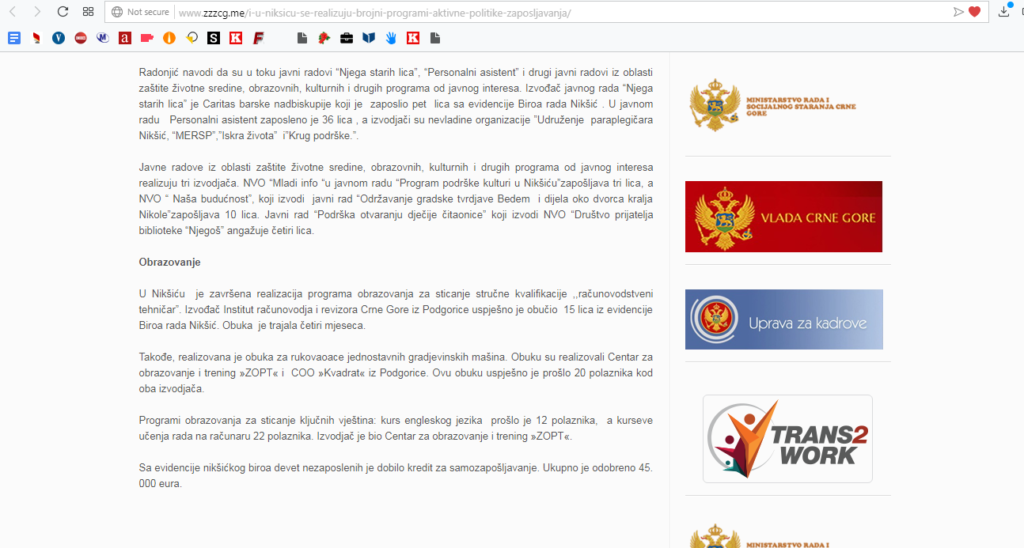Click the send-page paper plane icon

[x=958, y=12]
